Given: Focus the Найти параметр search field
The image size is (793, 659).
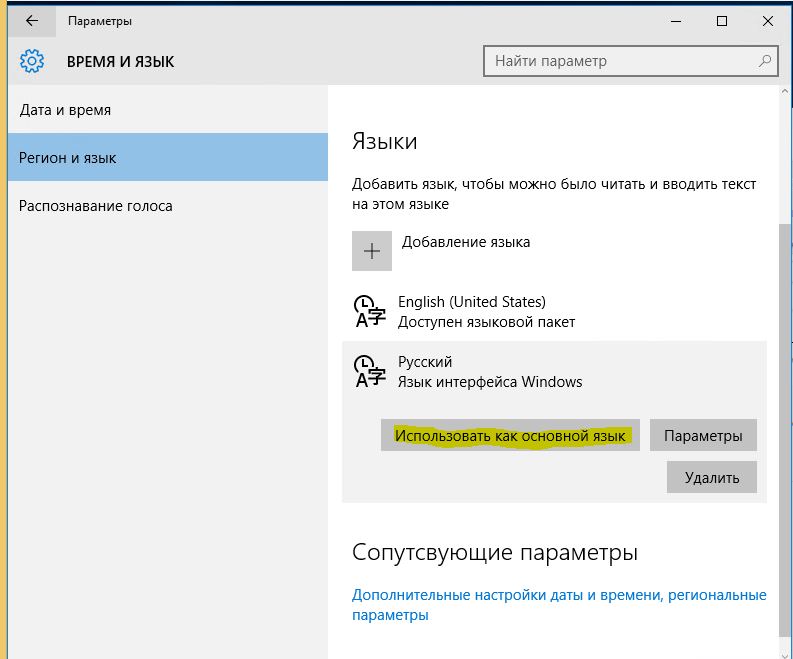Looking at the screenshot, I should (x=631, y=61).
